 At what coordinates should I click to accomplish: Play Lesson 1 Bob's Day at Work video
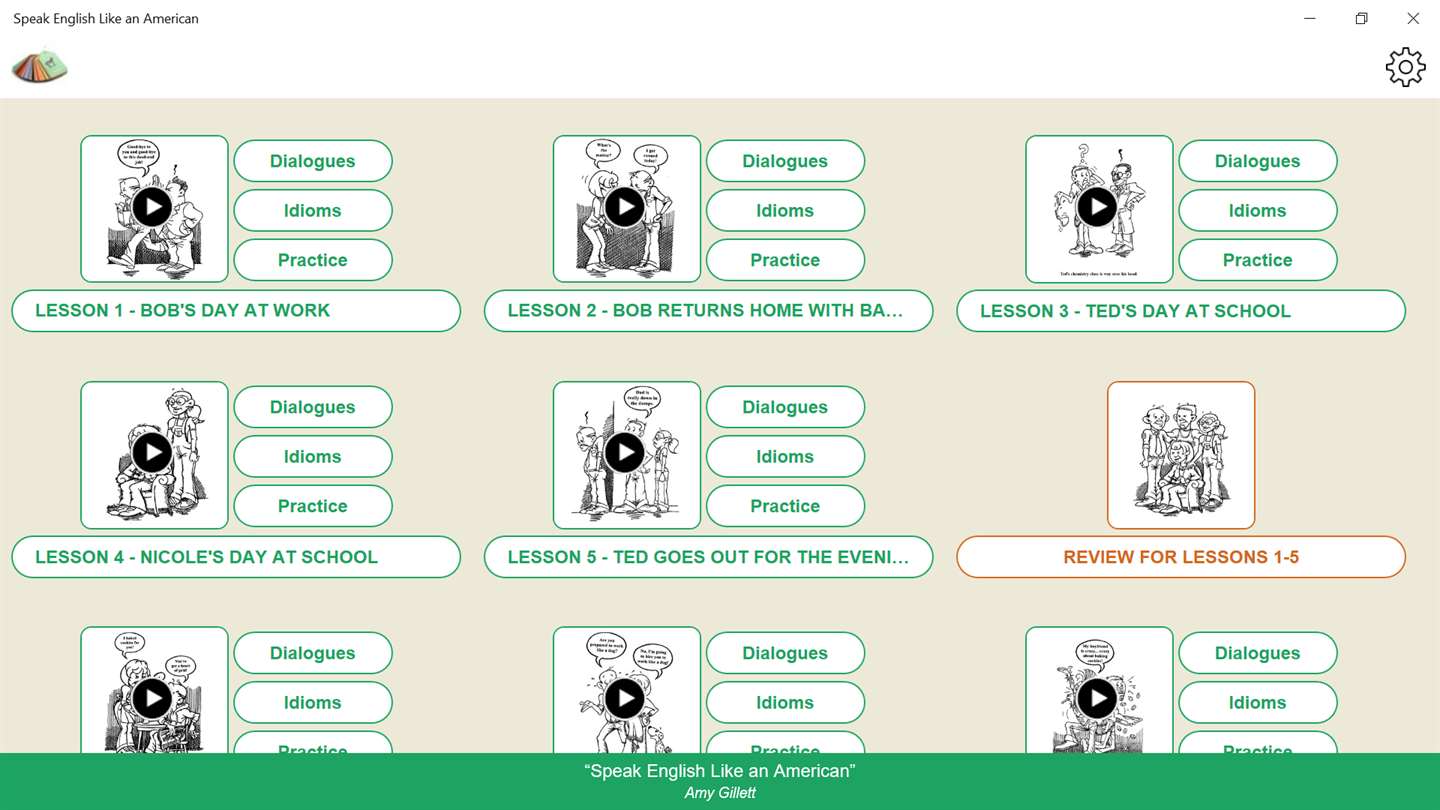[x=152, y=207]
